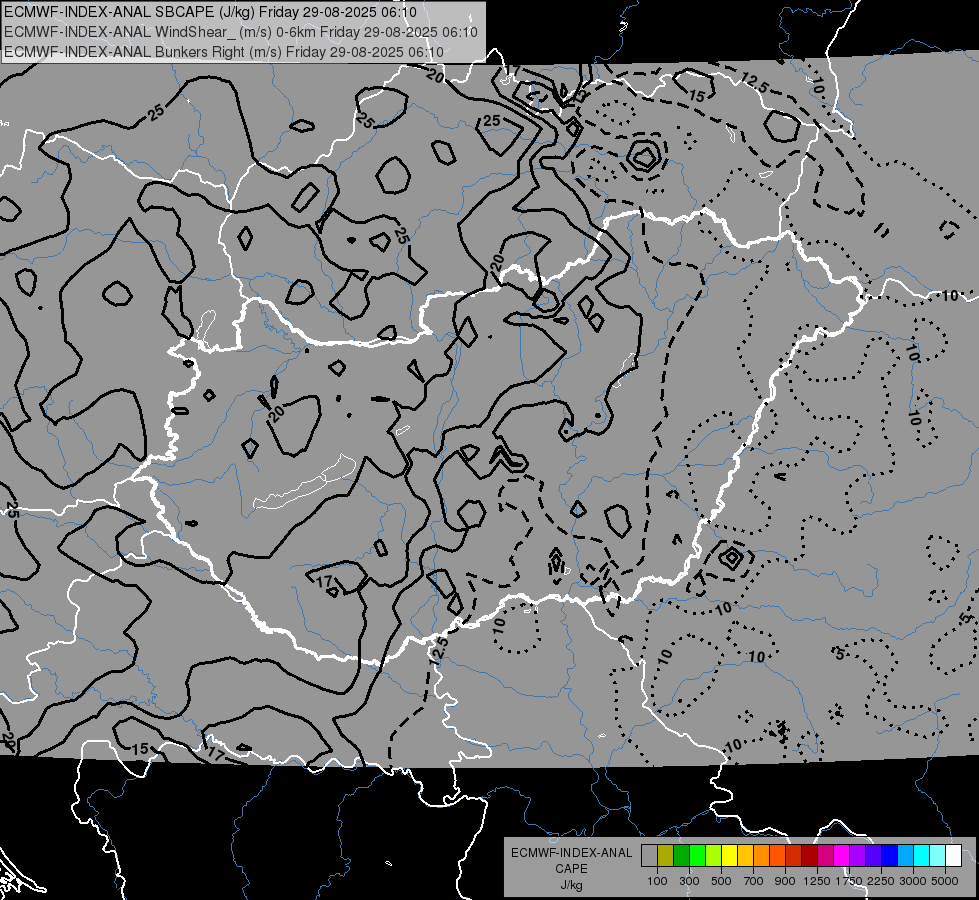Screen dimensions: 979x900
Task: Select the bright magenta swatch left of 1750
Action: point(842,856)
